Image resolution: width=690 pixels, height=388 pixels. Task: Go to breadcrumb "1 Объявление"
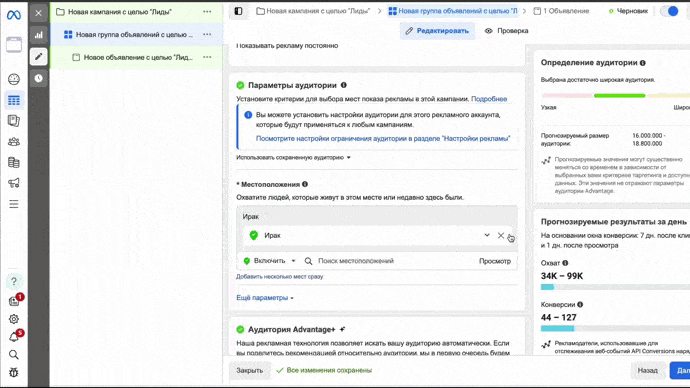562,11
